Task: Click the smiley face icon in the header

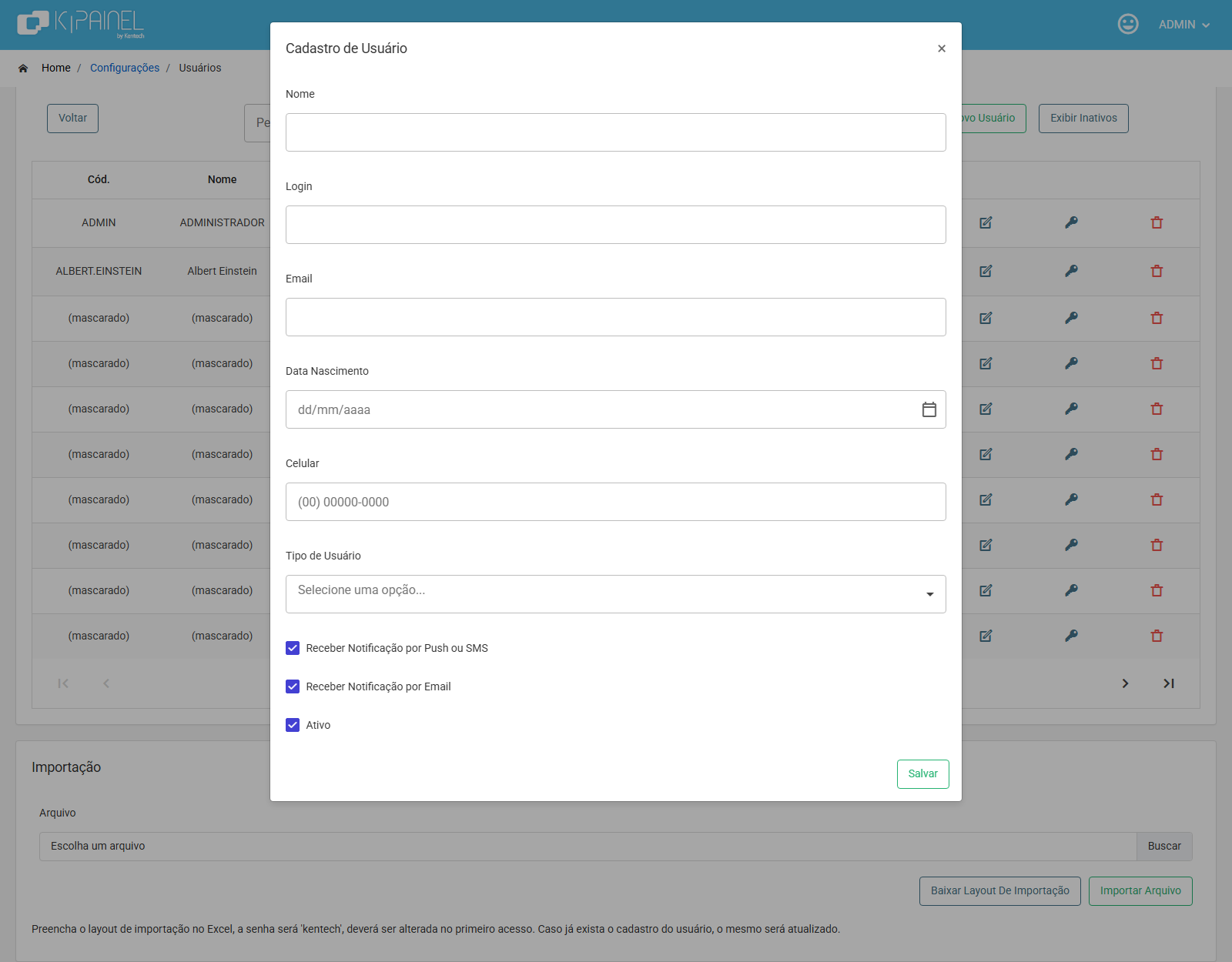Action: coord(1128,25)
